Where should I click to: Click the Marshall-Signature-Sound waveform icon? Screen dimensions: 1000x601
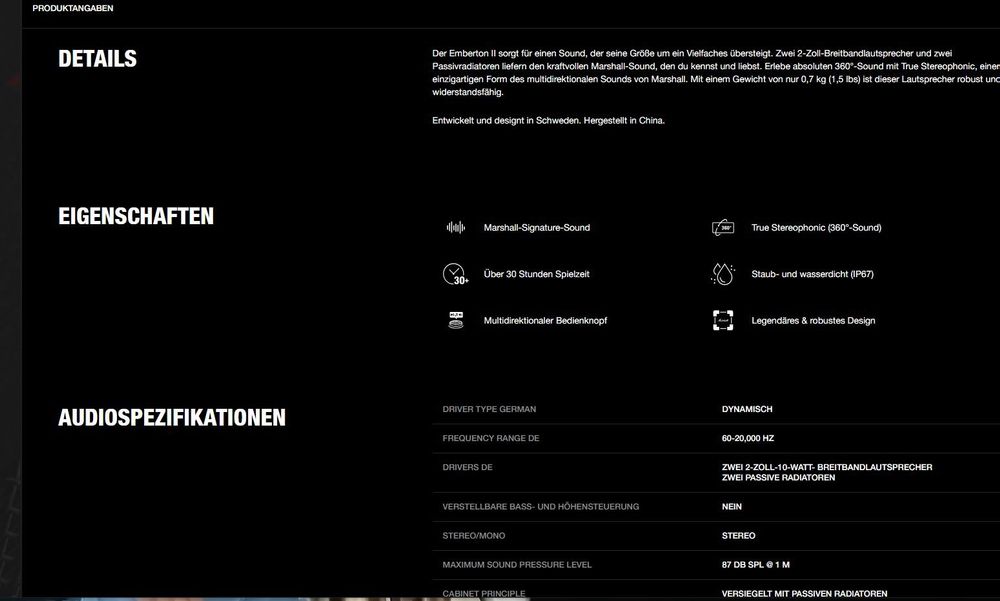(455, 228)
